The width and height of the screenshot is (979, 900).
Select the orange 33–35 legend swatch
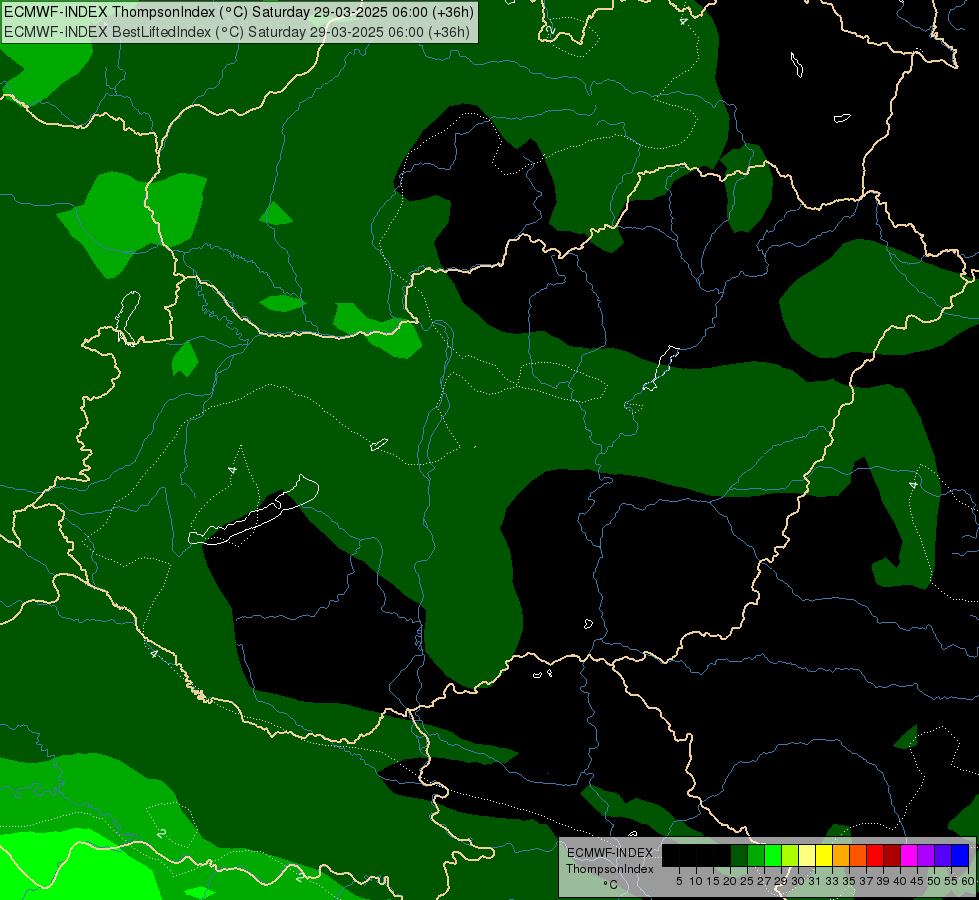841,855
